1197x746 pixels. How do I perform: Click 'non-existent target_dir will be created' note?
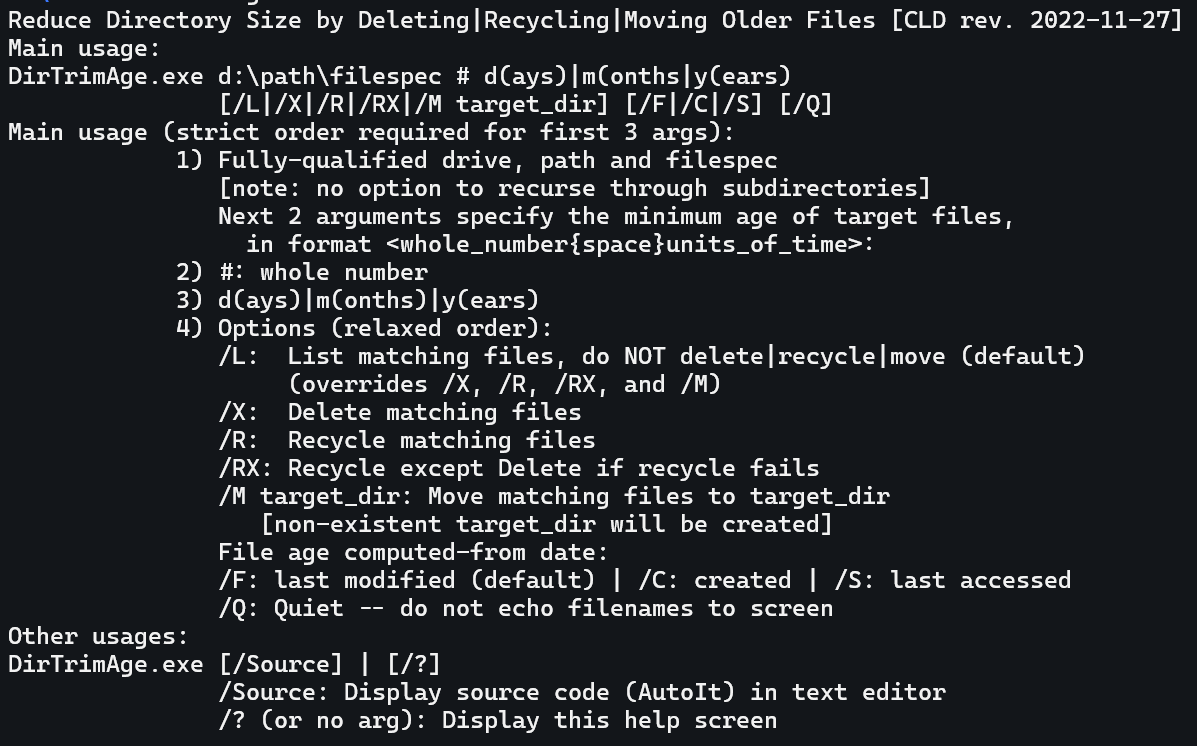tap(546, 524)
